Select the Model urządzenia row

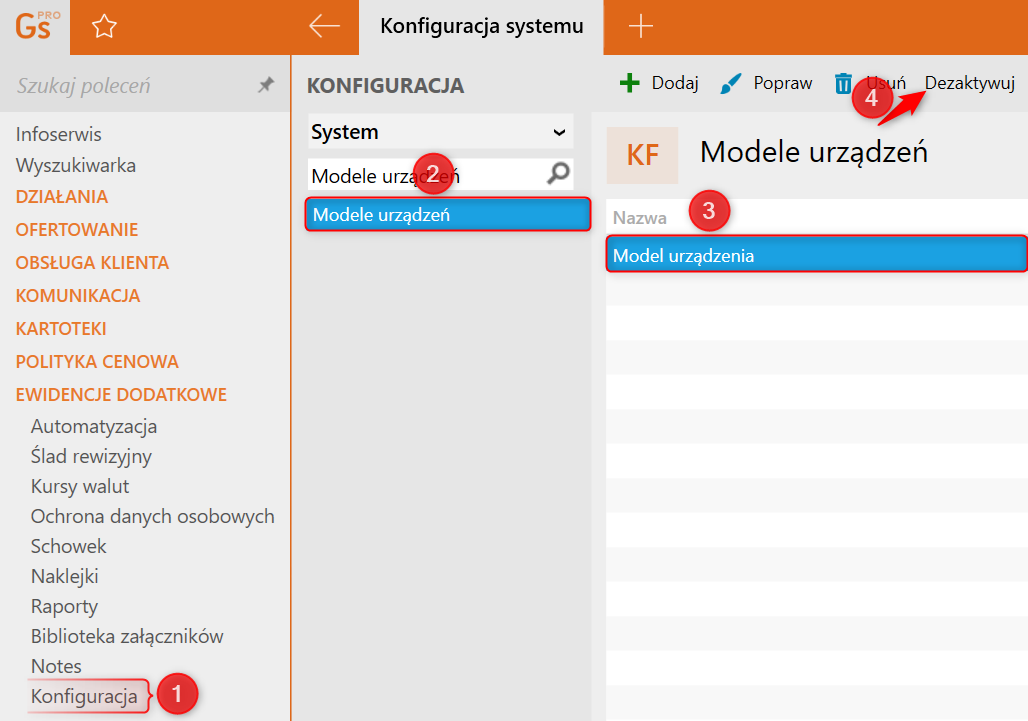pyautogui.click(x=816, y=255)
